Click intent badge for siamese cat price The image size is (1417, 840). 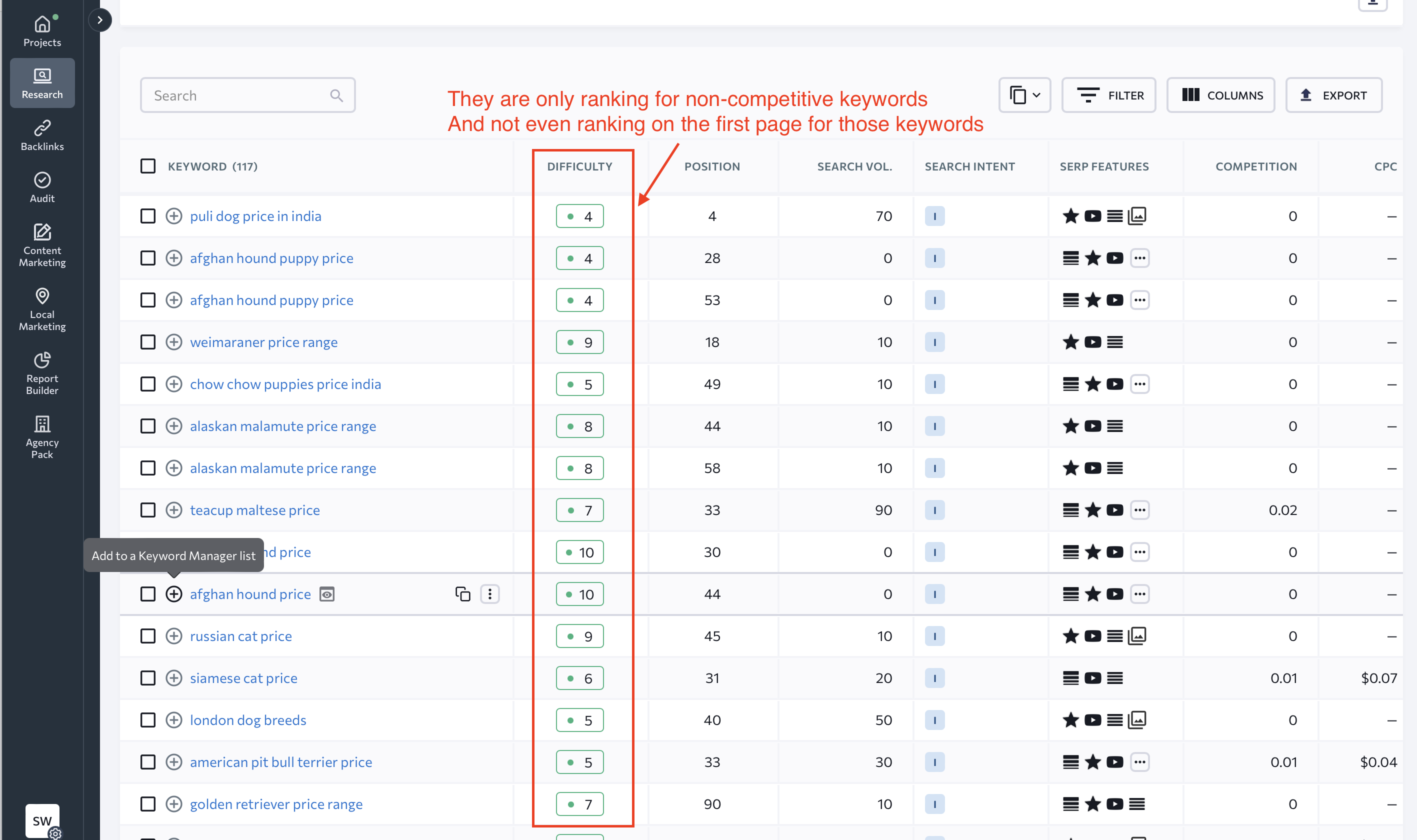tap(935, 678)
